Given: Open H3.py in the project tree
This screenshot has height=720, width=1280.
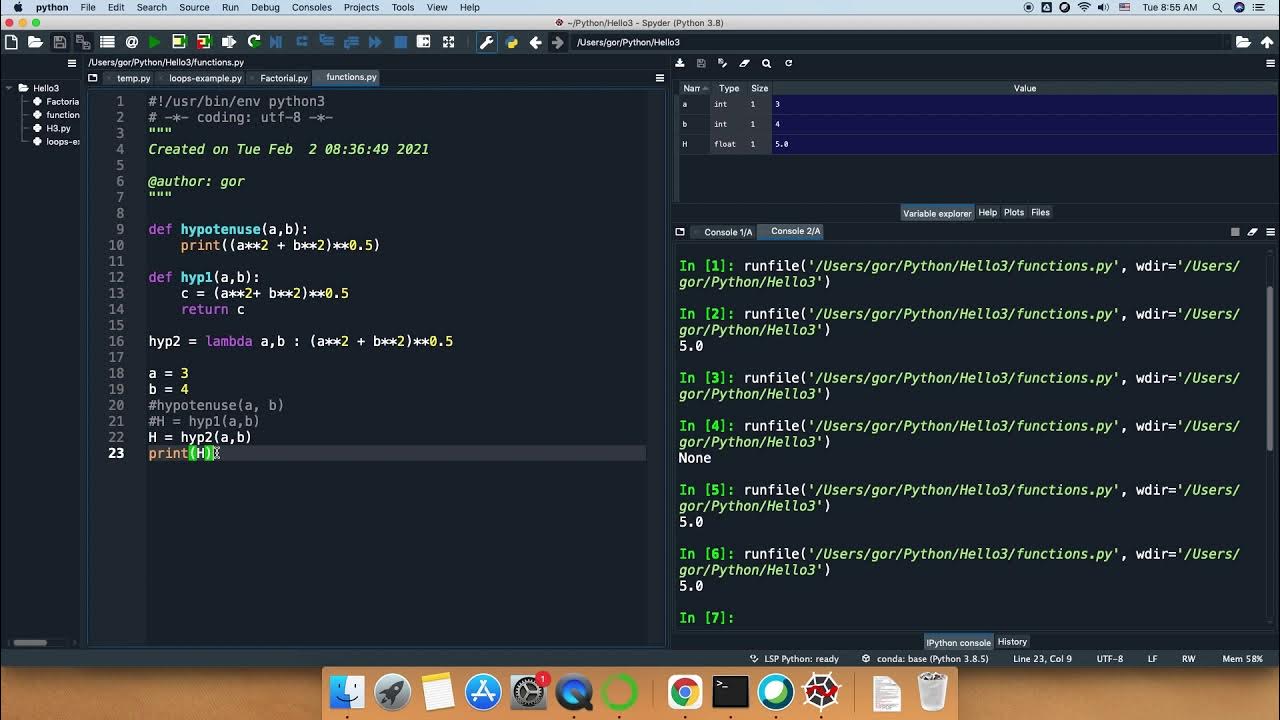Looking at the screenshot, I should [58, 128].
